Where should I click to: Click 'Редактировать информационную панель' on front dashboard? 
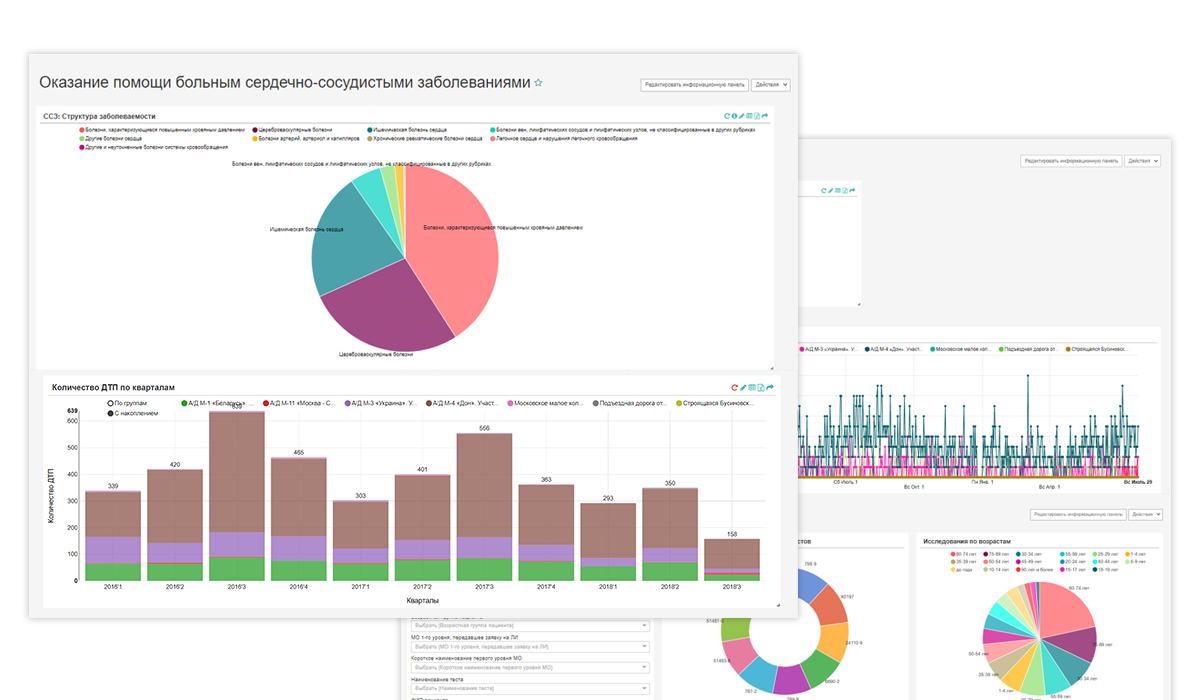pyautogui.click(x=694, y=85)
